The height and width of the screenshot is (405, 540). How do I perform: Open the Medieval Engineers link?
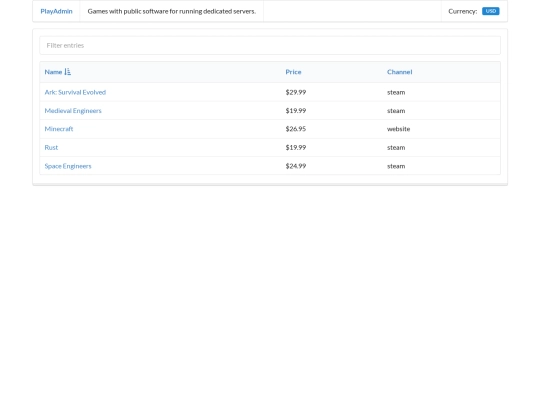pos(73,111)
